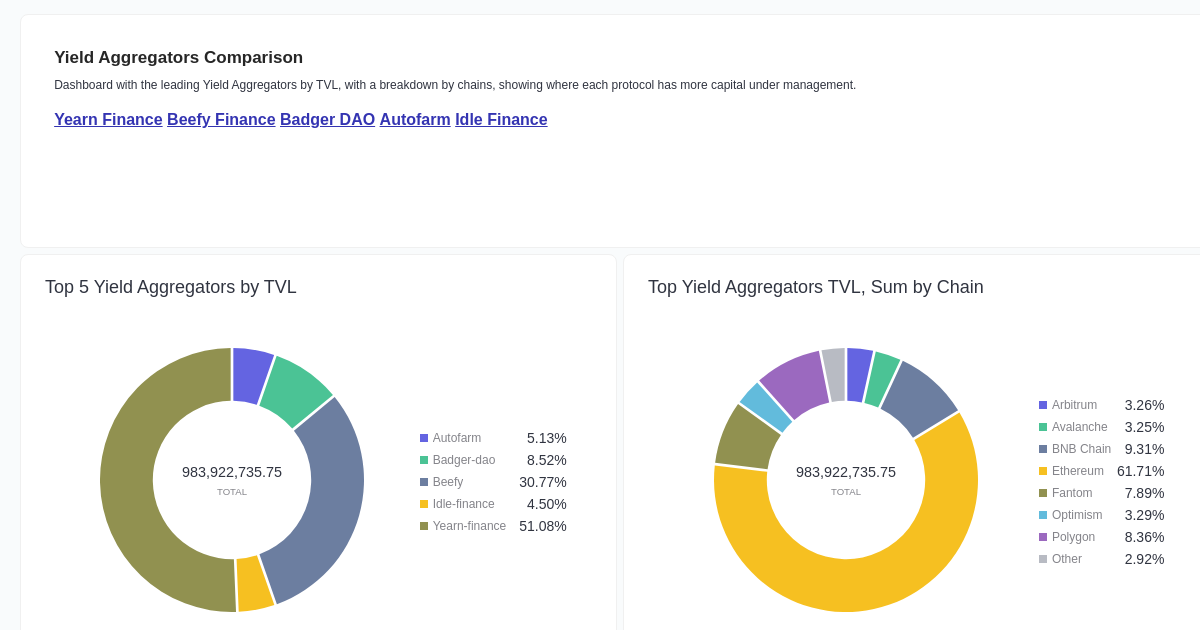Click the Arbitrum legend color marker

coord(1042,405)
